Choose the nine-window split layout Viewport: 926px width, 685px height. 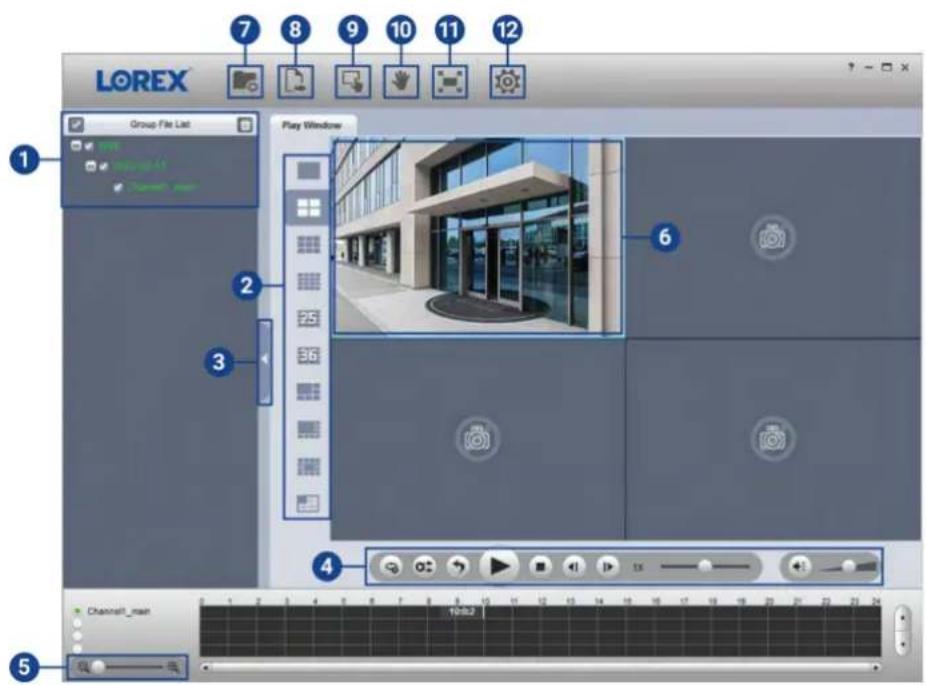click(x=308, y=244)
